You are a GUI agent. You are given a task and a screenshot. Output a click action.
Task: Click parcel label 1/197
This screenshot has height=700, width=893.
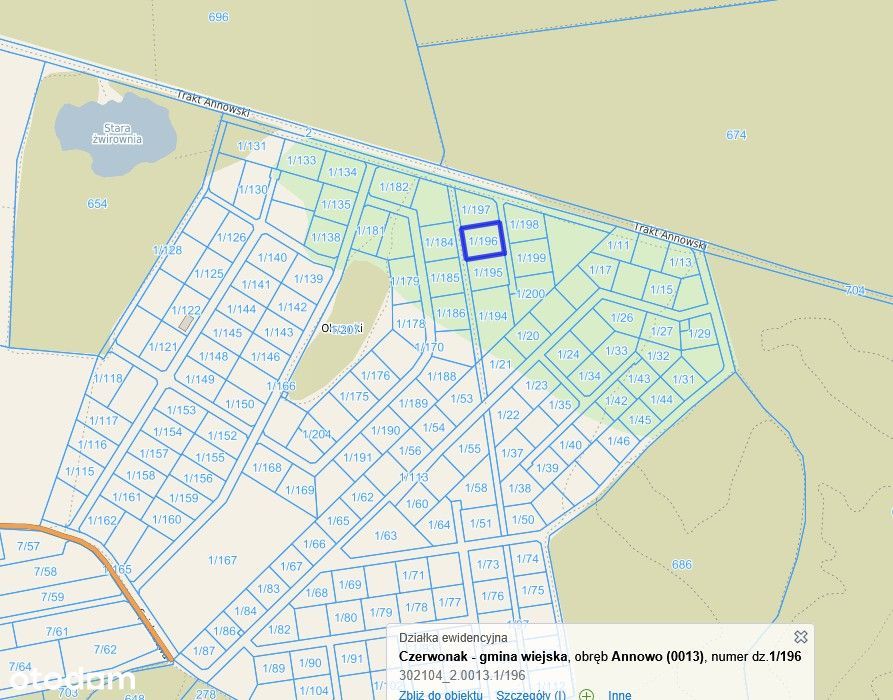pos(476,210)
